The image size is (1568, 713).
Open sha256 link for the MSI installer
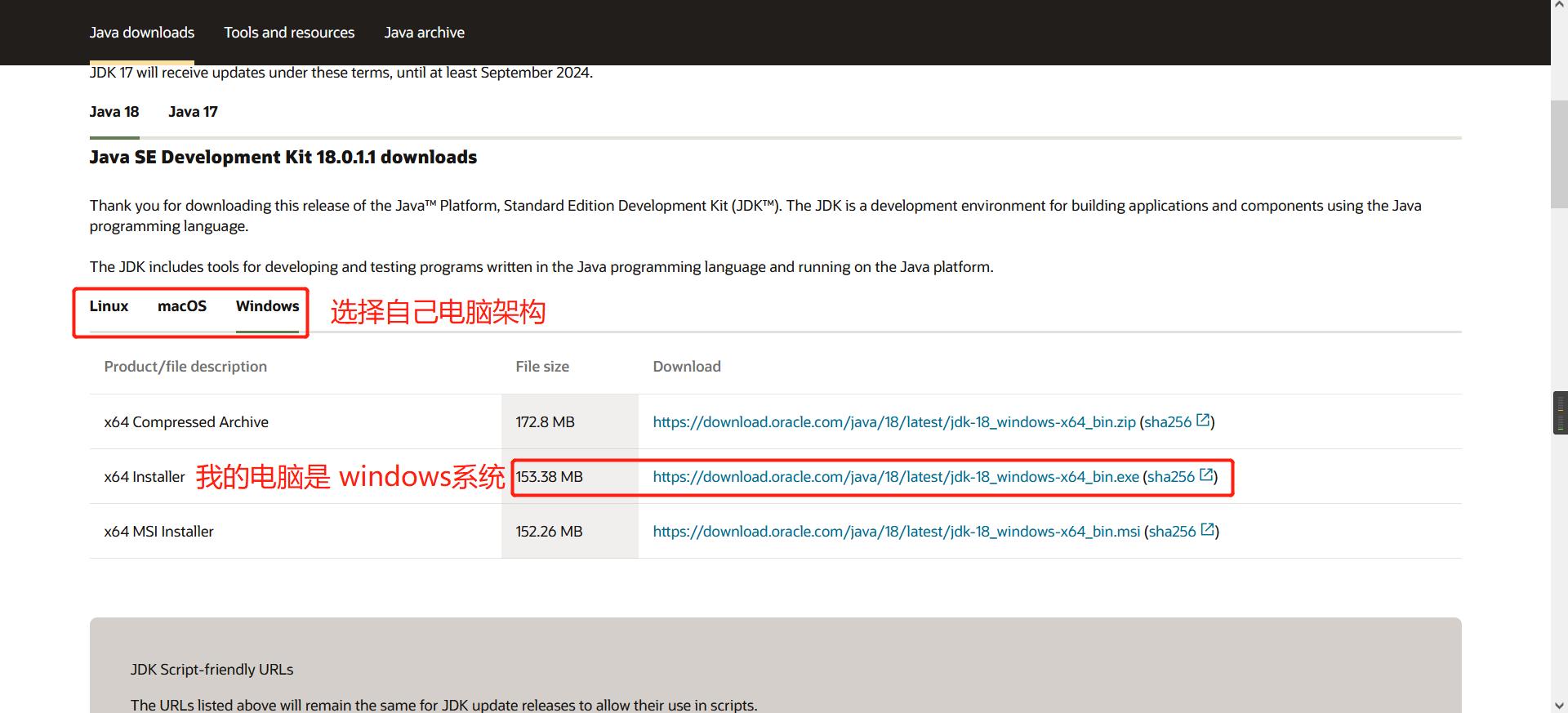[x=1172, y=532]
